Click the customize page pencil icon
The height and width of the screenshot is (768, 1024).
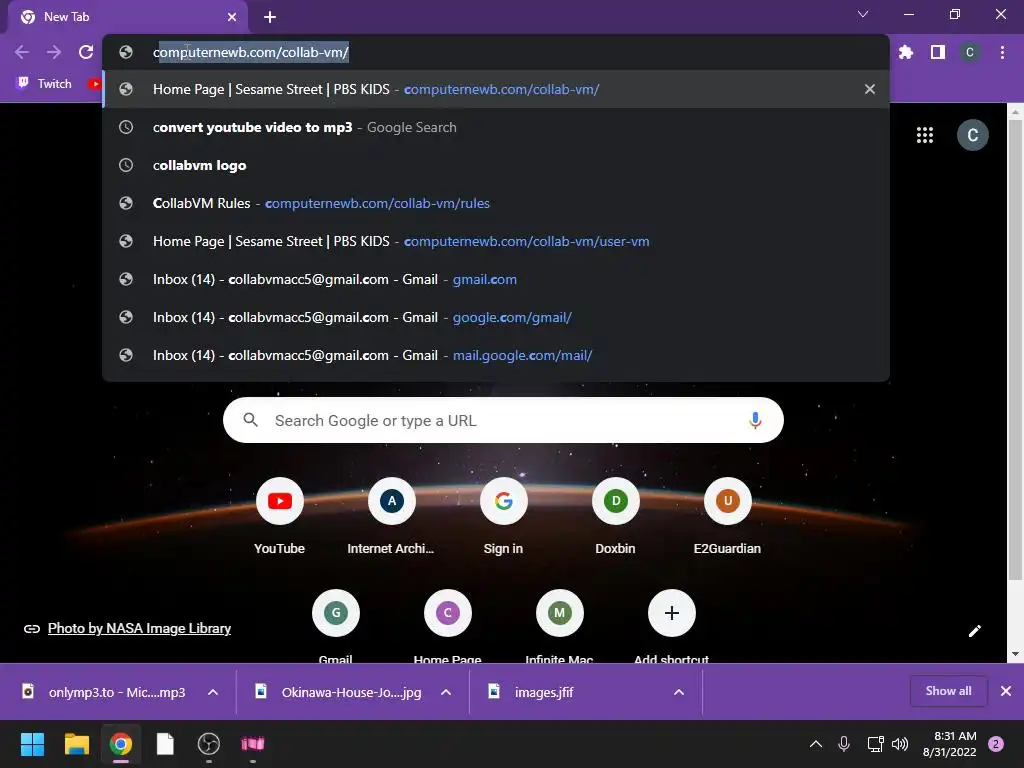pyautogui.click(x=974, y=630)
